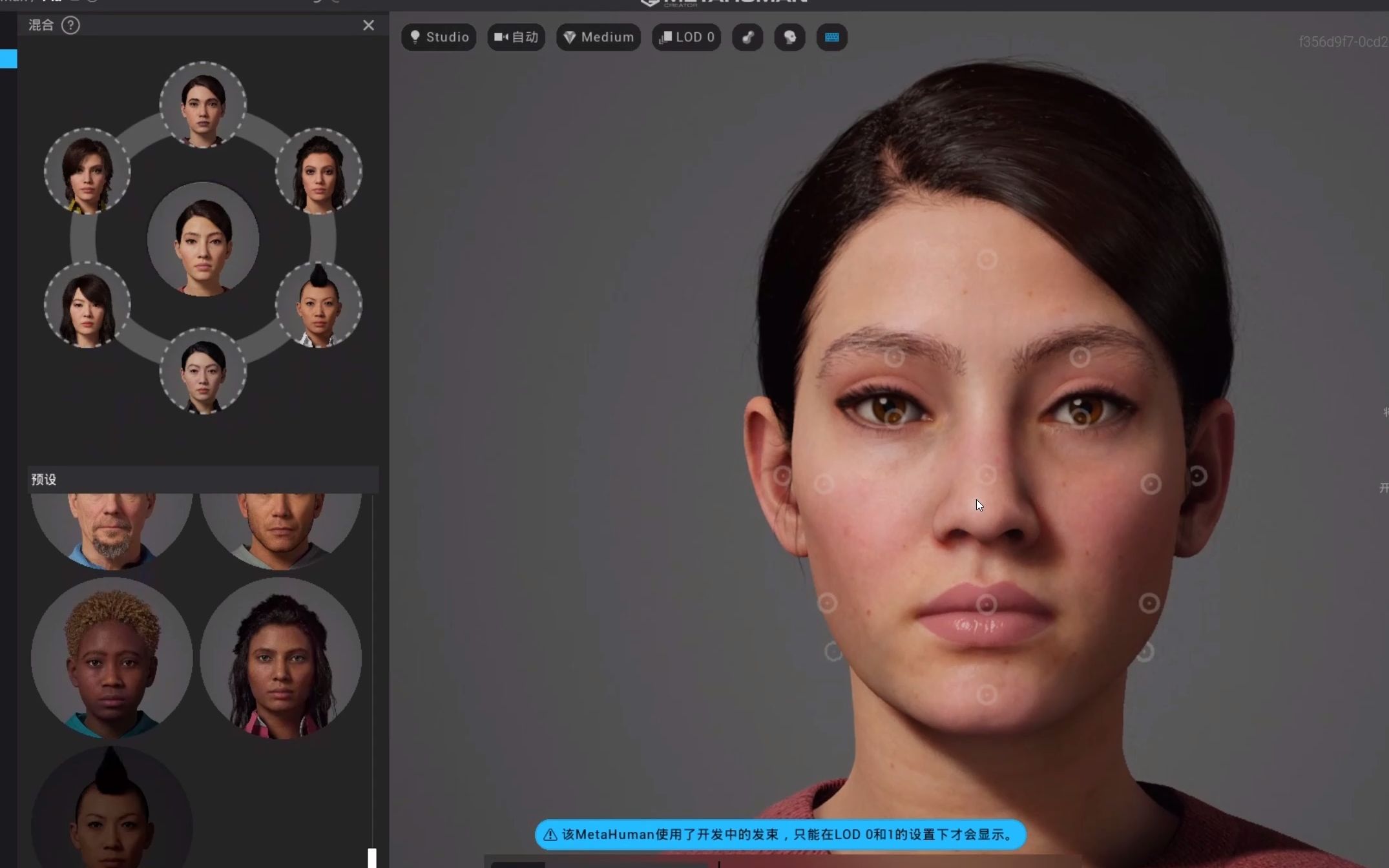1389x868 pixels.
Task: Toggle the blue keyboard hotkeys icon
Action: [831, 37]
